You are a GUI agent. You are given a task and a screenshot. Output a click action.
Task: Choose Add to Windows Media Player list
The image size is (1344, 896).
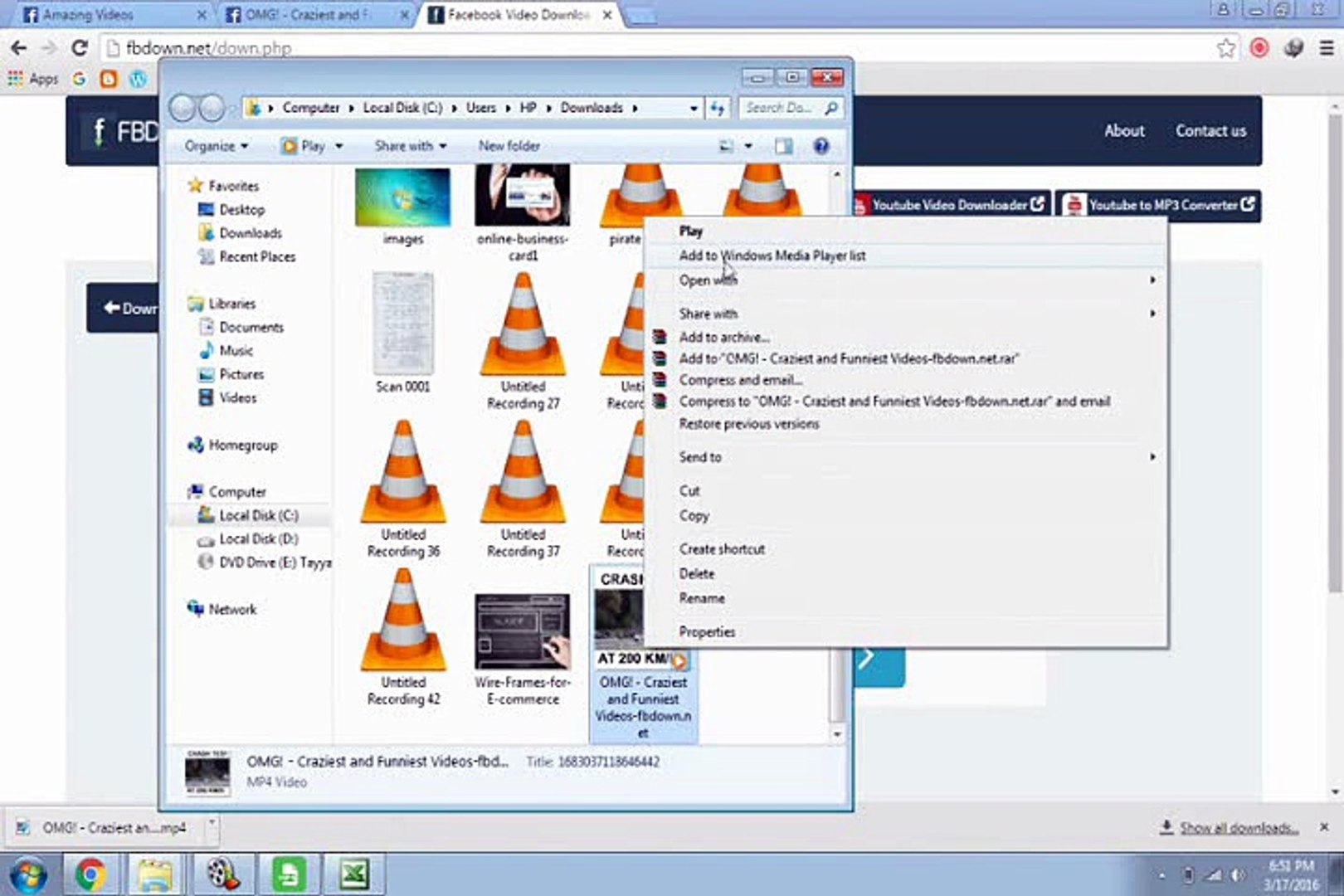(772, 256)
